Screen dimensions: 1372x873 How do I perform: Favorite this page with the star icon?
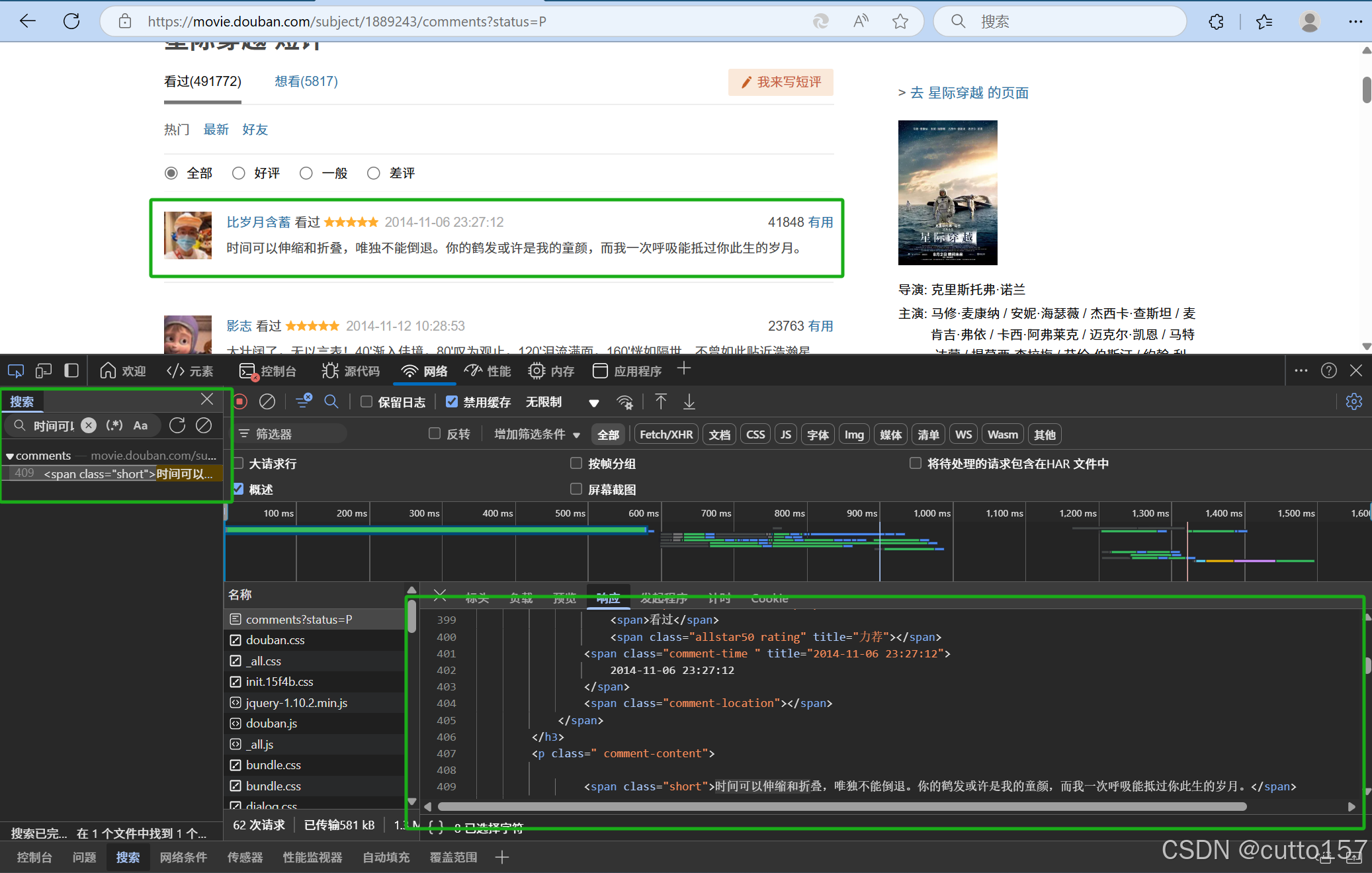click(900, 21)
